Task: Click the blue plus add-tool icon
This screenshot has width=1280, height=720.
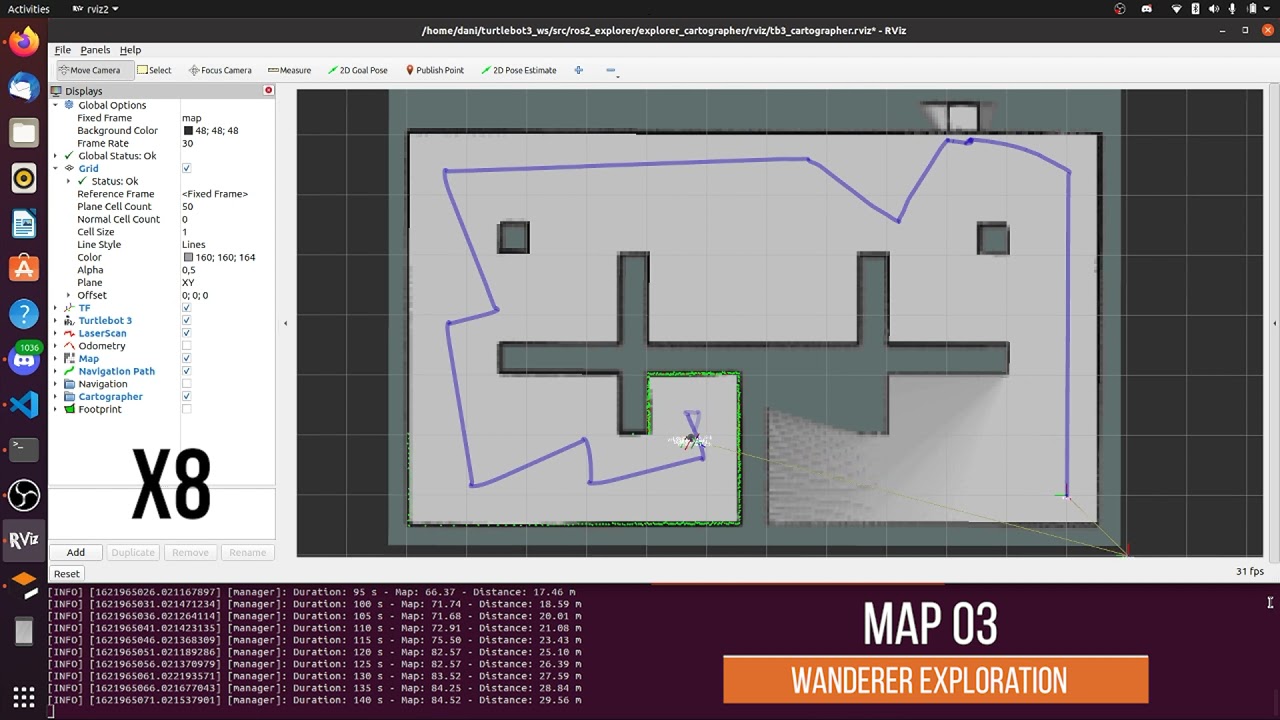Action: [x=578, y=70]
